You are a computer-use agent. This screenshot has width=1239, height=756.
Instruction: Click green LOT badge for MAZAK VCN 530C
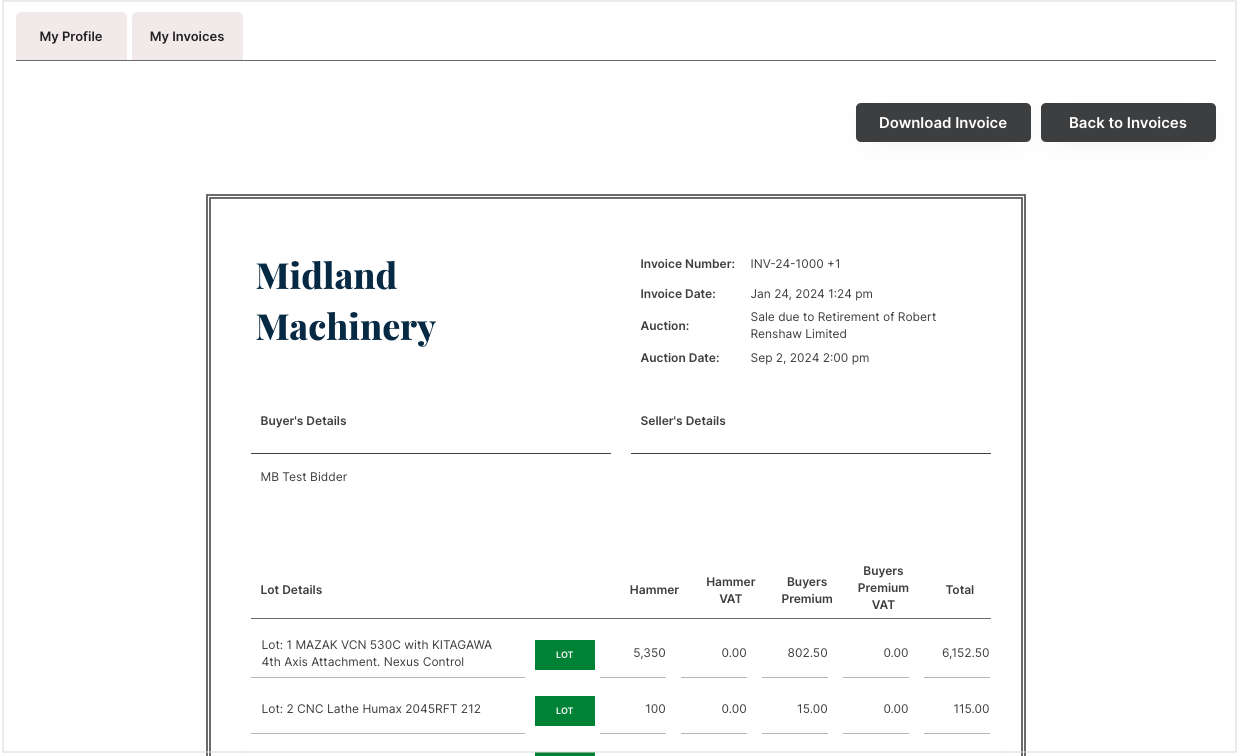point(565,655)
